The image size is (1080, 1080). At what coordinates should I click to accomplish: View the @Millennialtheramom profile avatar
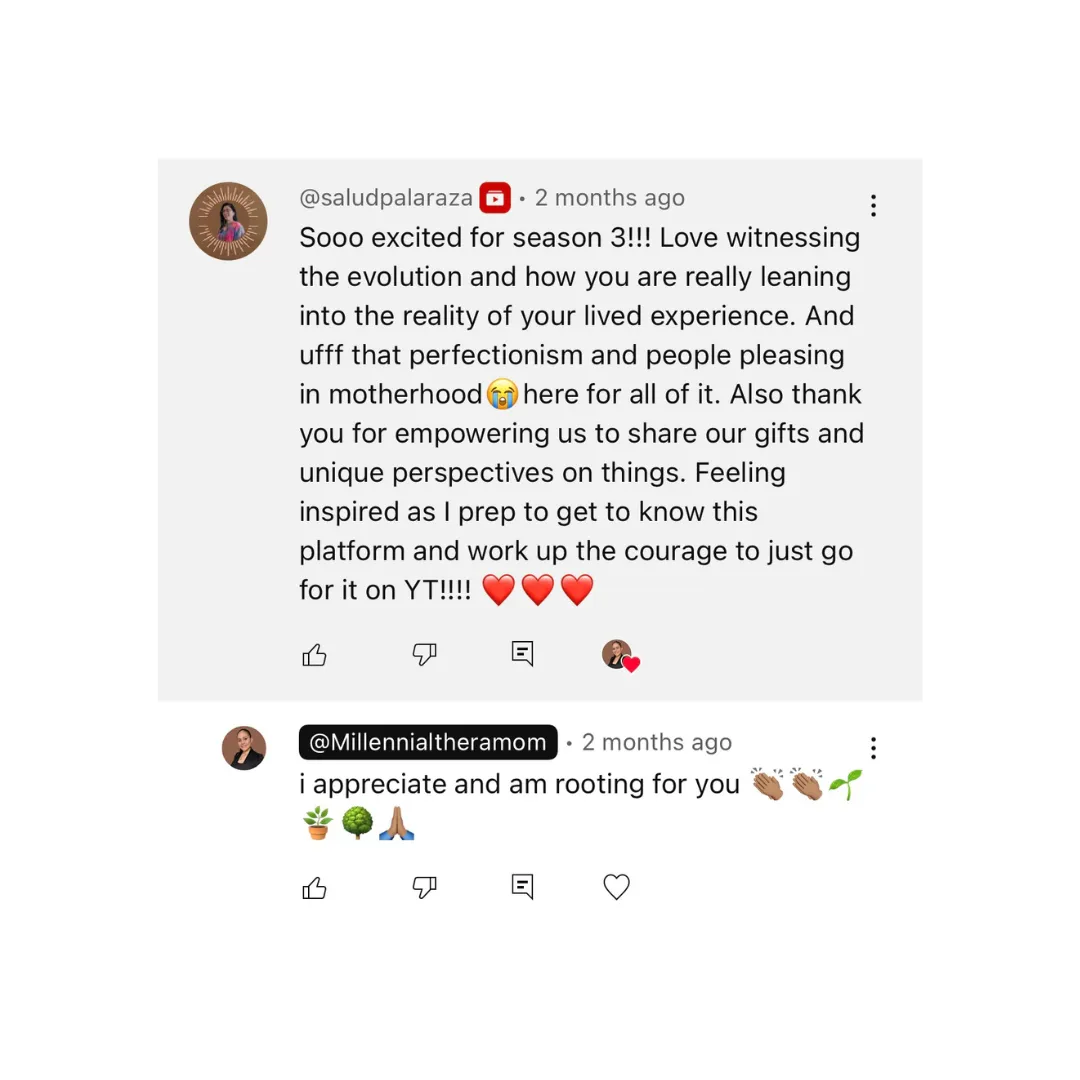(244, 748)
